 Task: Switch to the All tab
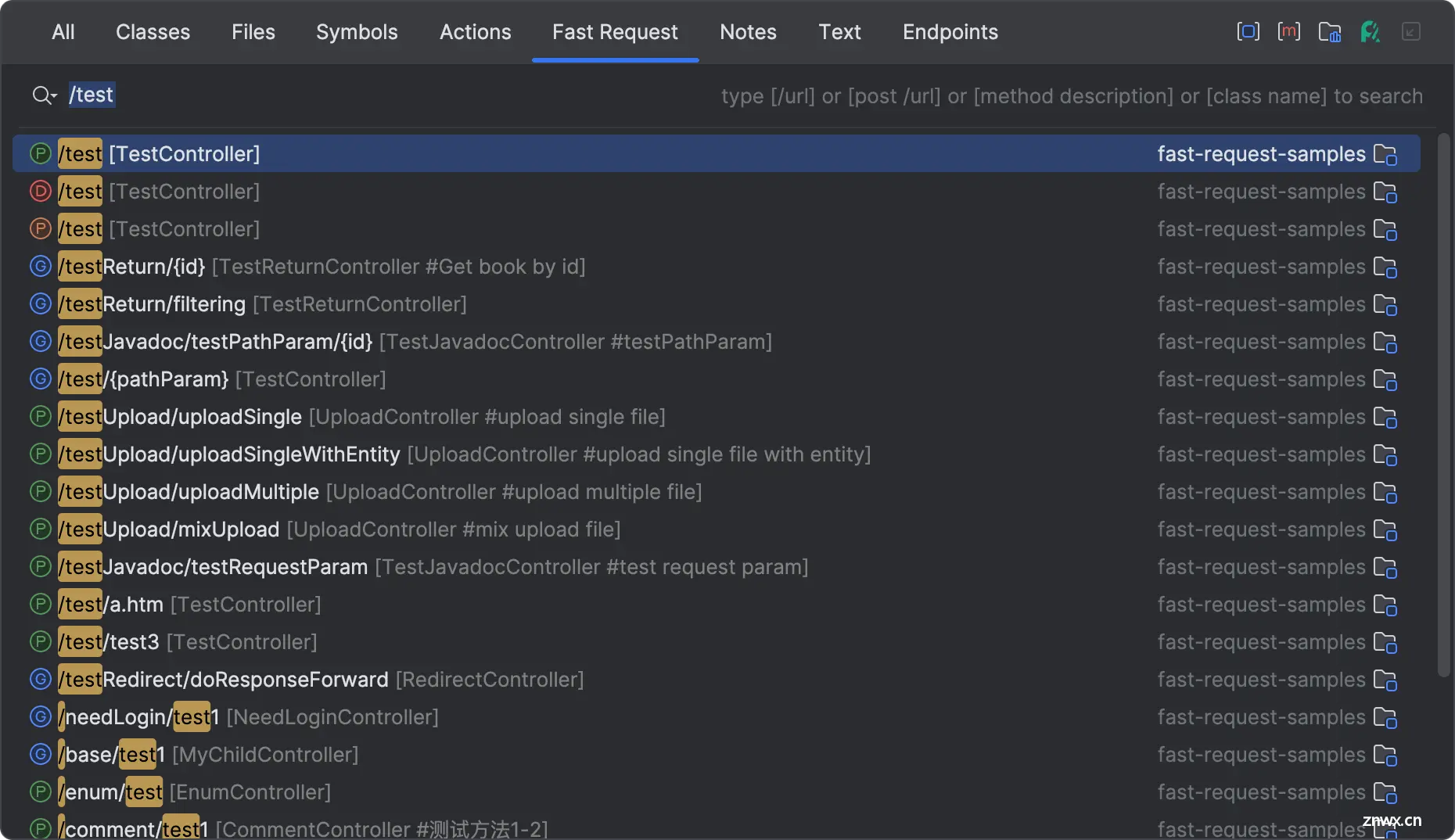click(63, 32)
